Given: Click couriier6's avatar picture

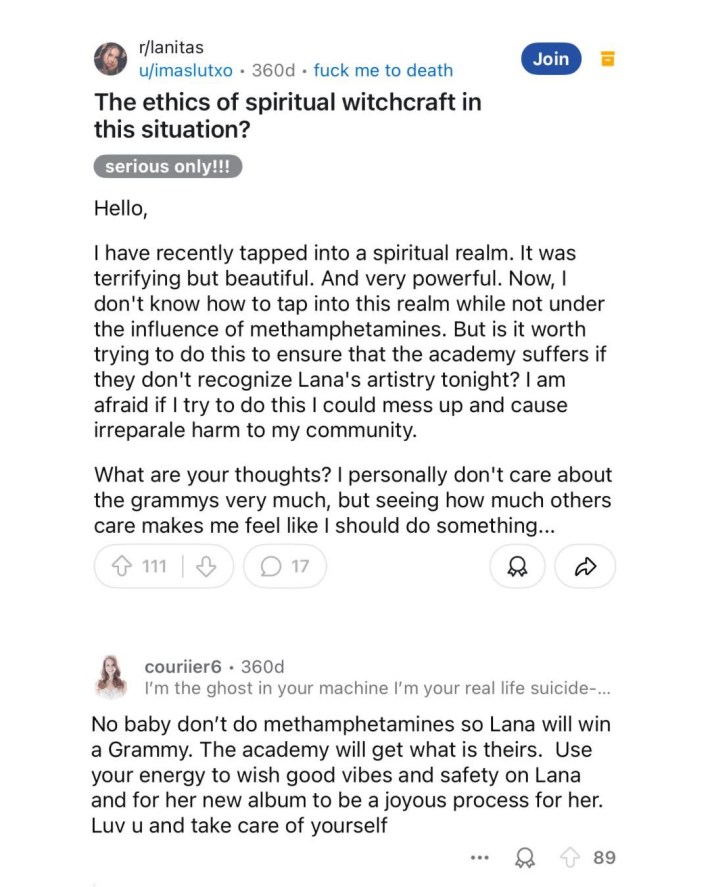Looking at the screenshot, I should tap(111, 677).
